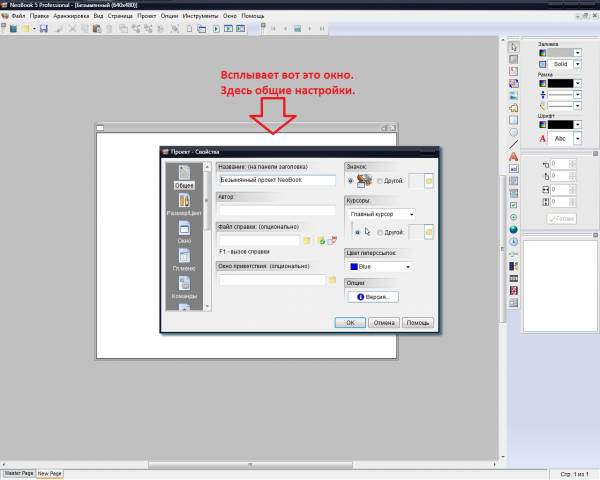Screen dimensions: 600x480
Task: Click the OK button in dialog
Action: [350, 323]
